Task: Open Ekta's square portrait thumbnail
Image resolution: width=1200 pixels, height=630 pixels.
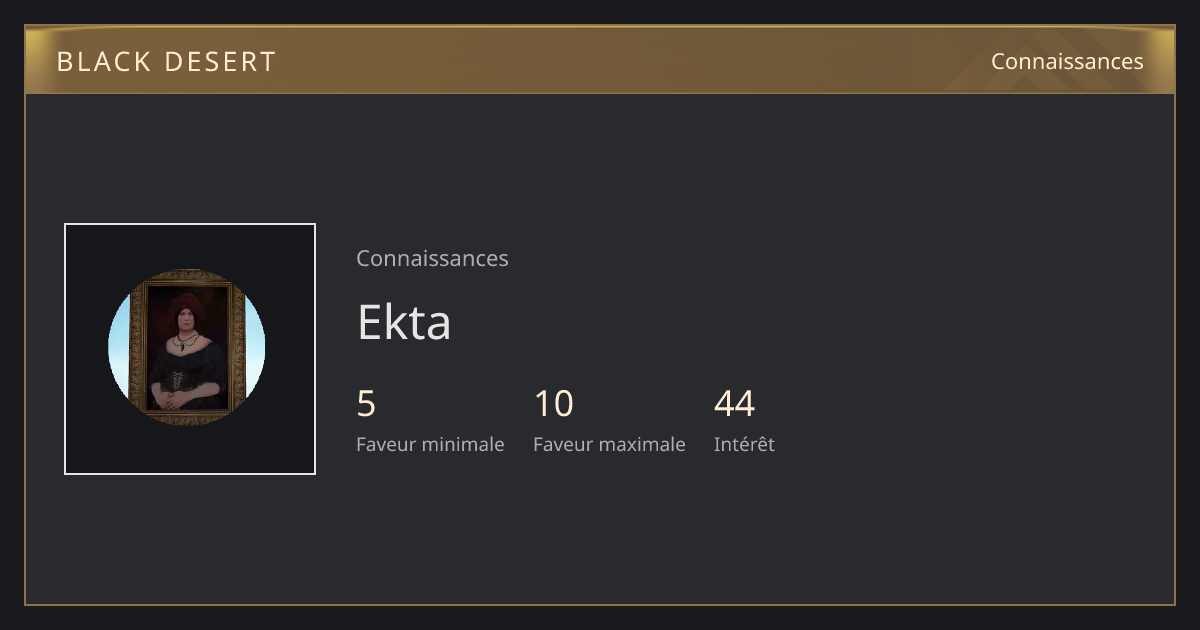Action: pos(190,349)
